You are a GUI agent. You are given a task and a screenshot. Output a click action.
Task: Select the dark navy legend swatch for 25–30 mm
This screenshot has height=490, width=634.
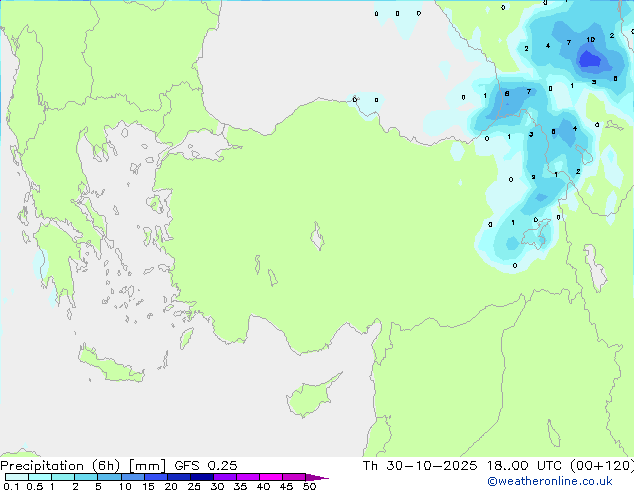[202, 477]
